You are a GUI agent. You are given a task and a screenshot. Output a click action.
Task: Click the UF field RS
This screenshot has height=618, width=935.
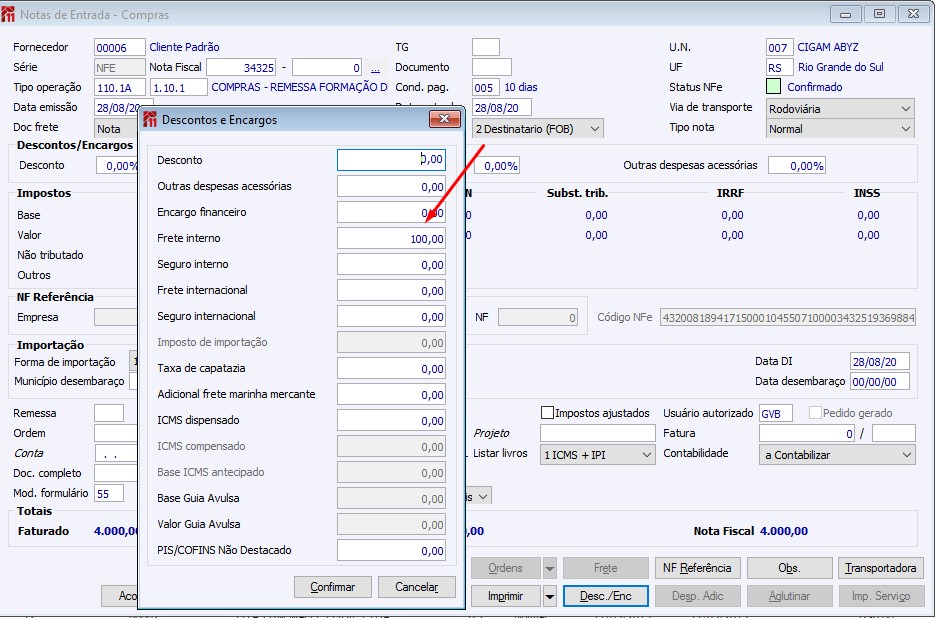click(x=779, y=67)
